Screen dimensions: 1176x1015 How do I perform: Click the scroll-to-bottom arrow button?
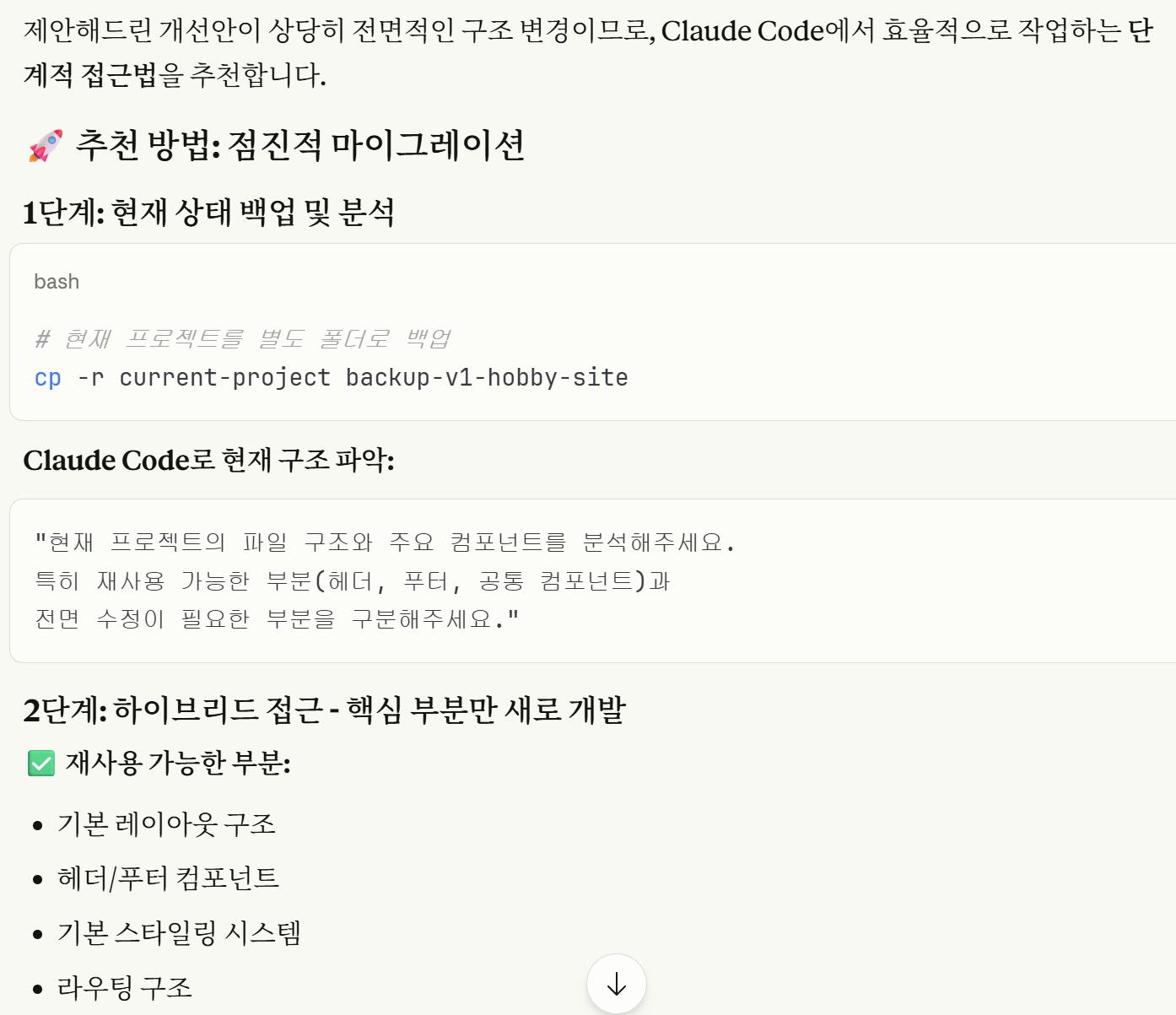(x=617, y=984)
